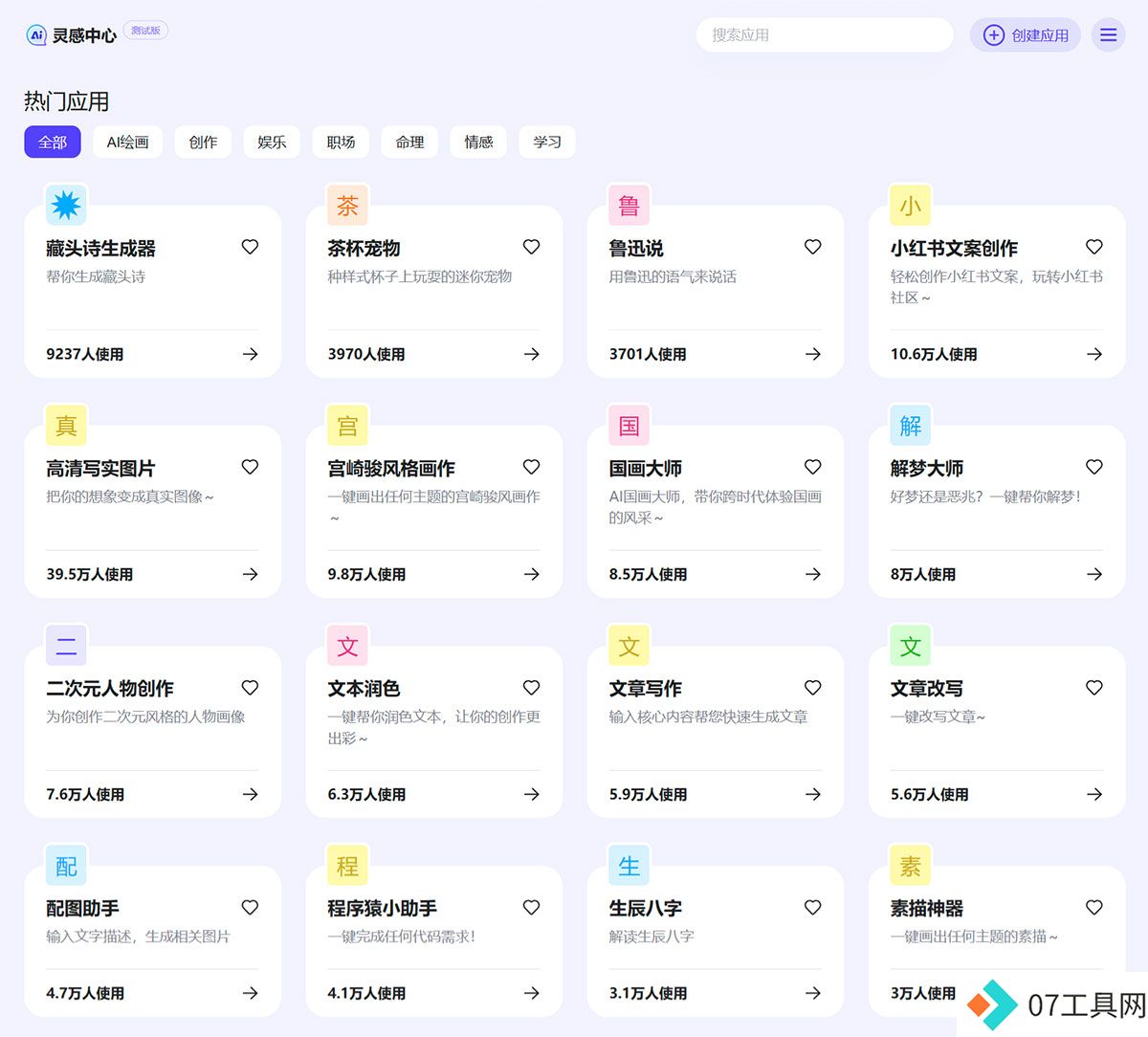The image size is (1148, 1037).
Task: Open the 二次元人物创作 title link
Action: tap(110, 689)
